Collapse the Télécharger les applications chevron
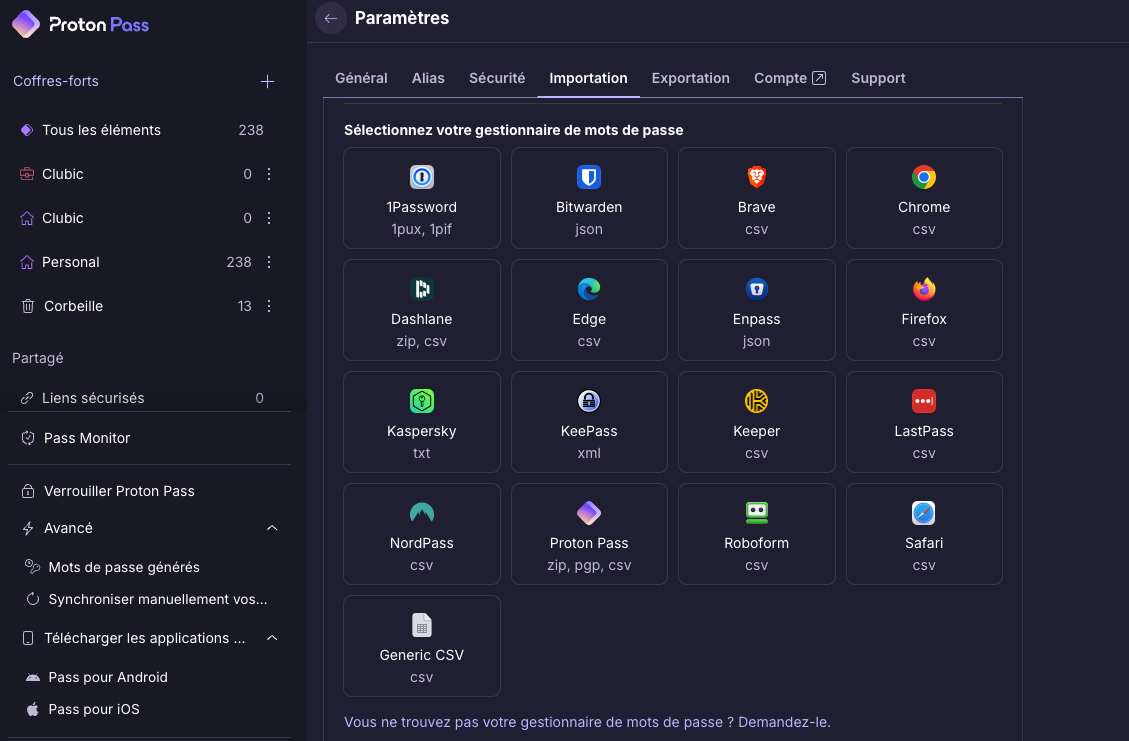The width and height of the screenshot is (1129, 741). pos(272,638)
